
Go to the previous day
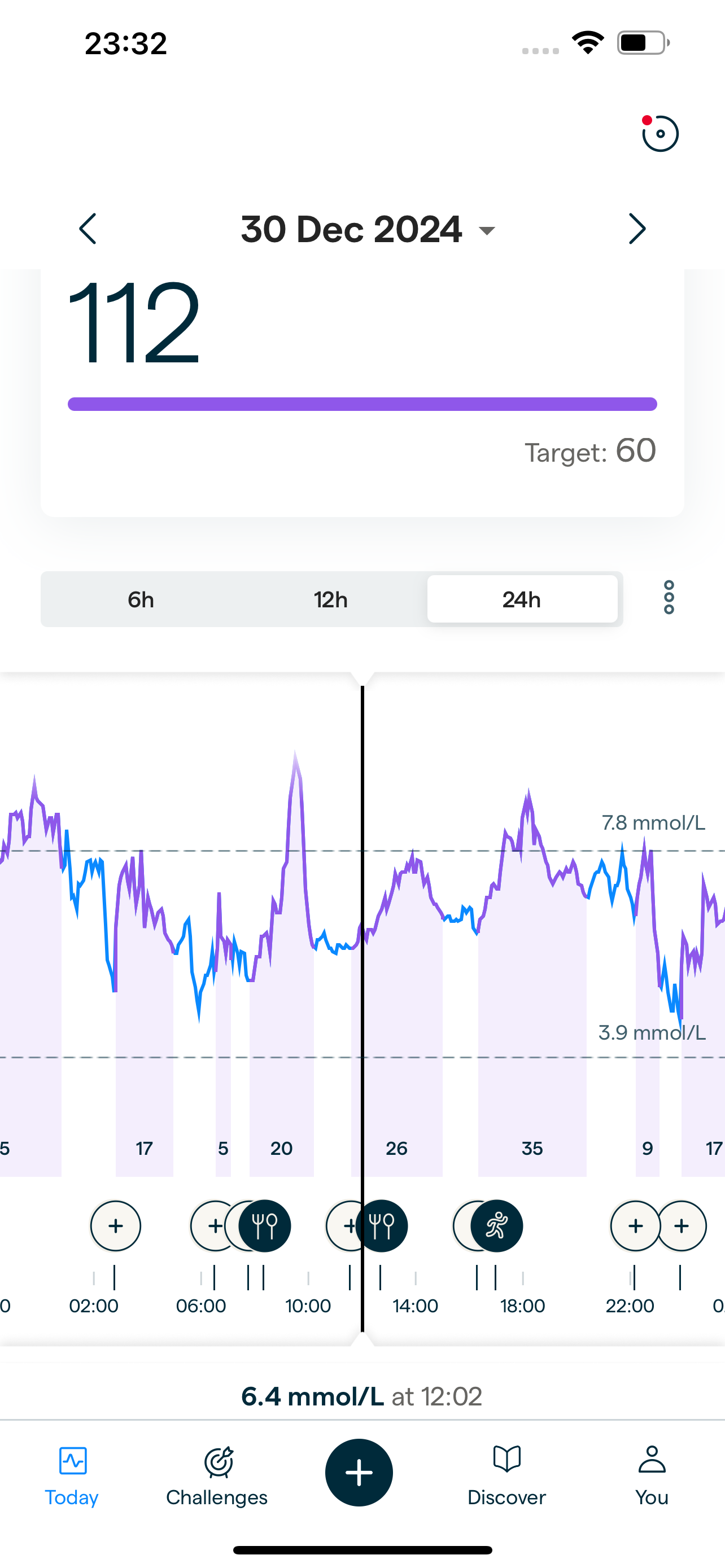(x=88, y=229)
